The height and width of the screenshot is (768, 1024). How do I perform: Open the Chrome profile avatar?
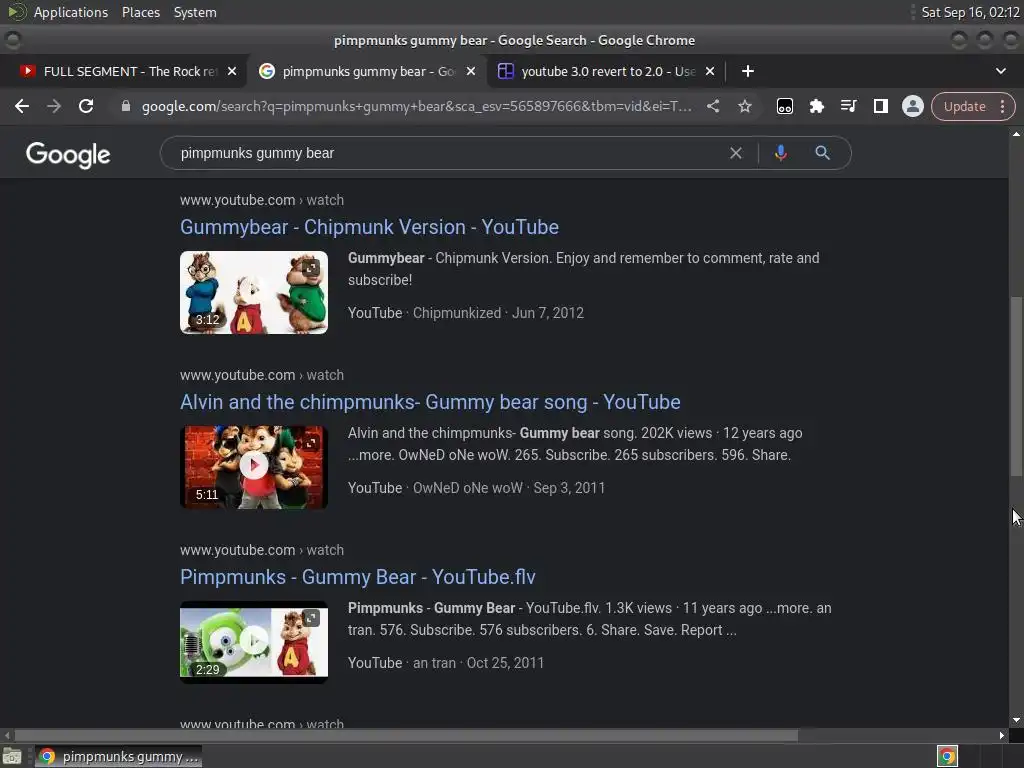(x=912, y=106)
